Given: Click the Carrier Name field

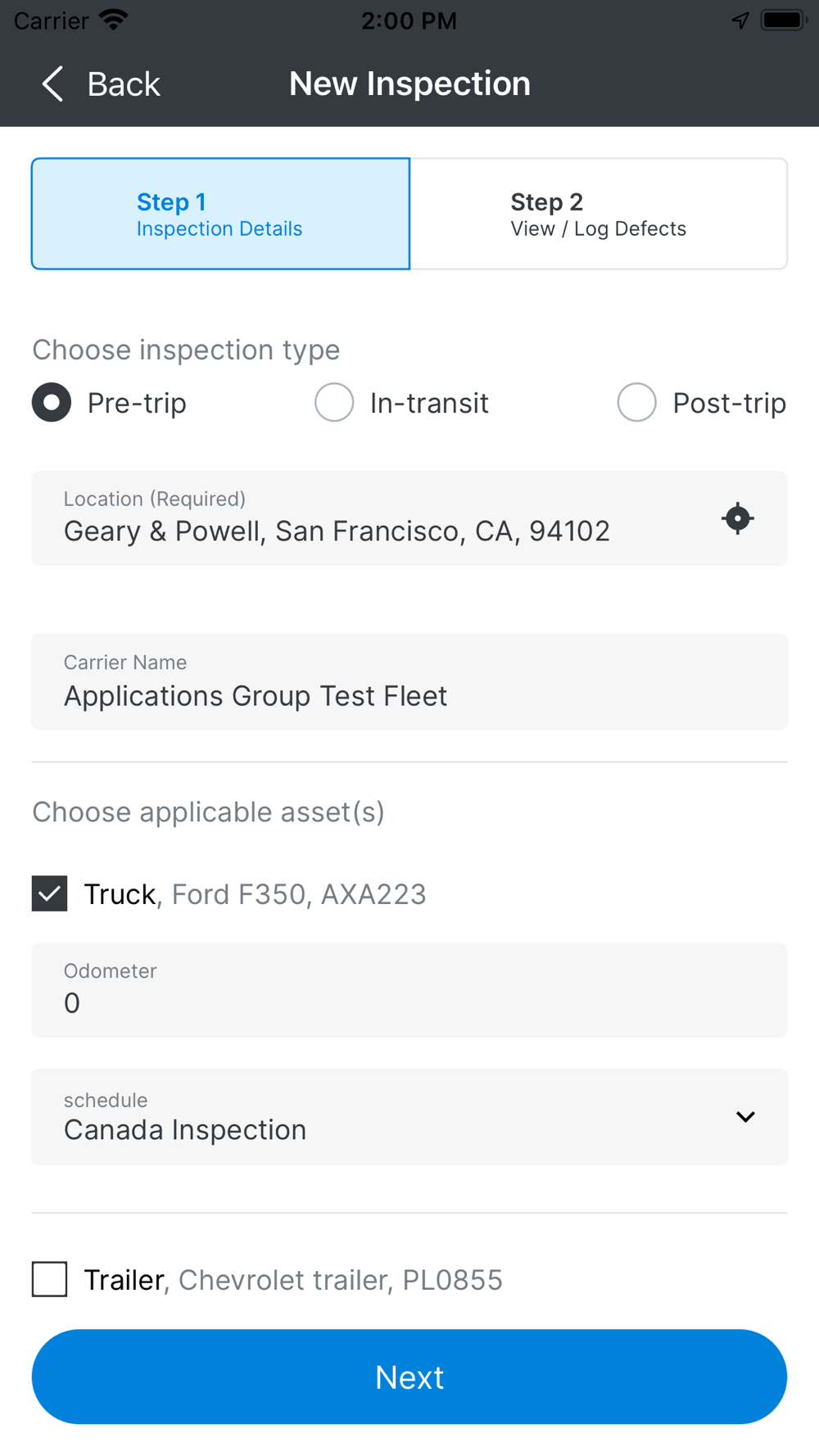Looking at the screenshot, I should (409, 681).
